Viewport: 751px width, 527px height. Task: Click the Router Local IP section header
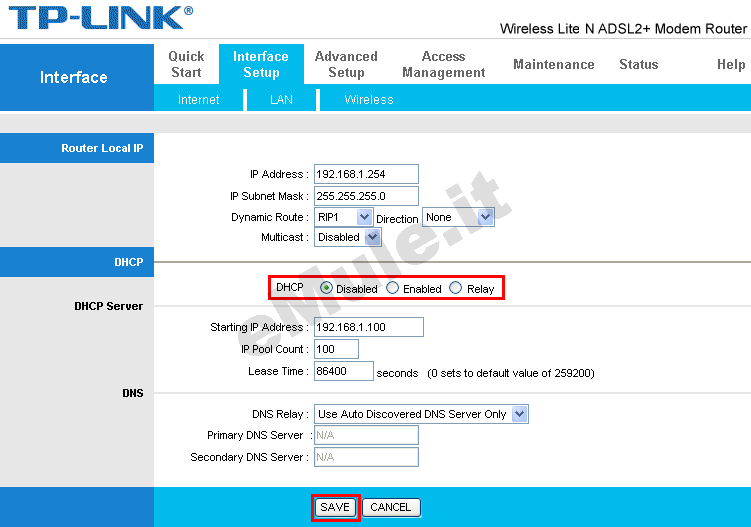tap(77, 148)
